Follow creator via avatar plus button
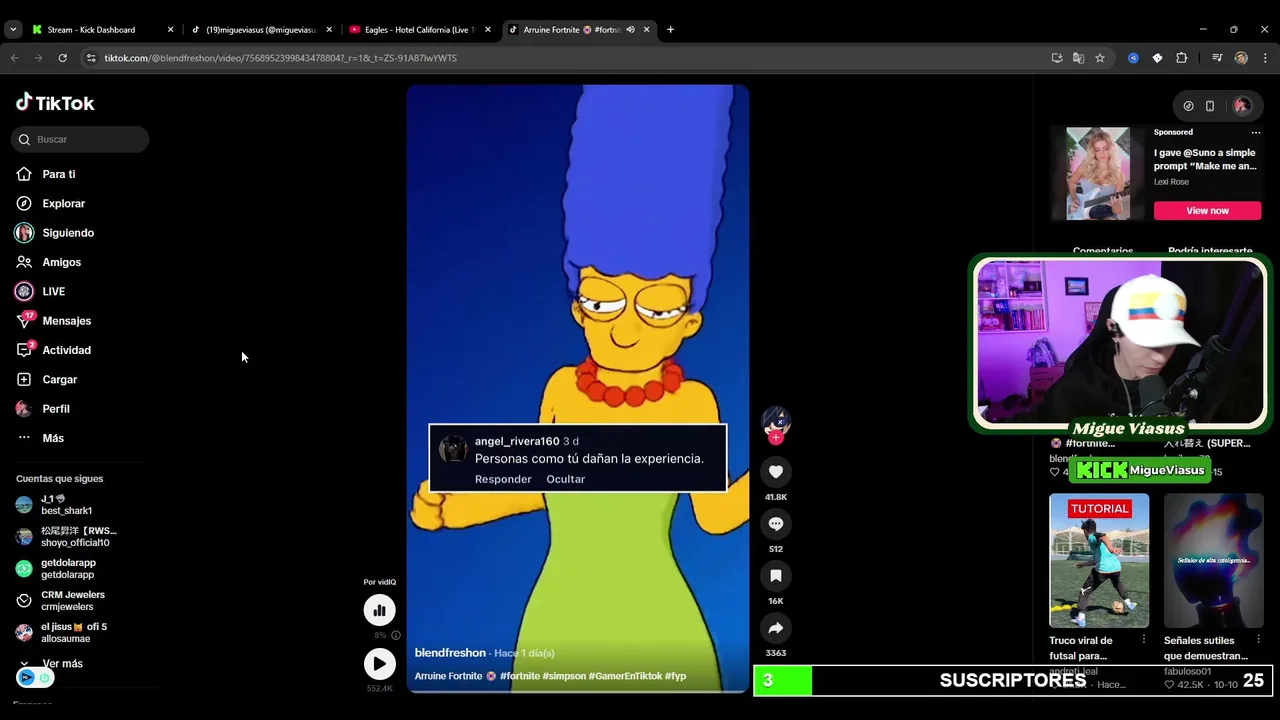Image resolution: width=1280 pixels, height=720 pixels. [x=775, y=438]
